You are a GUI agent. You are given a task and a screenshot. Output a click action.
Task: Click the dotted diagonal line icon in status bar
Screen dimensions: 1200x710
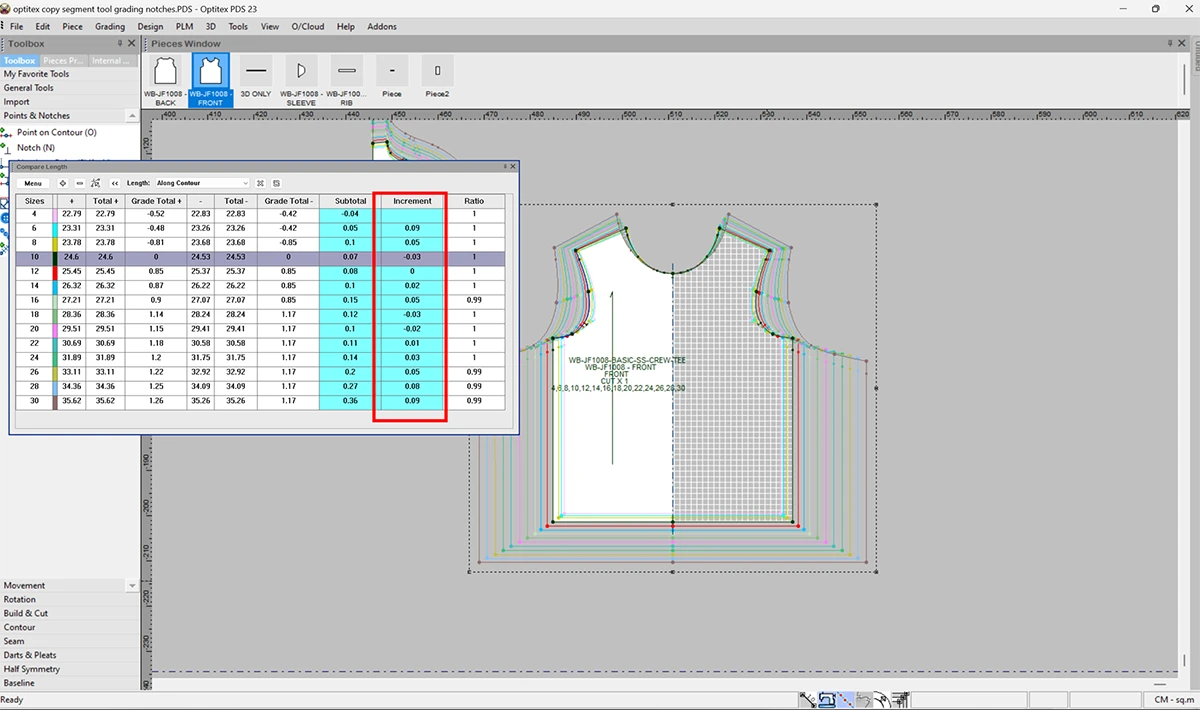(x=845, y=700)
